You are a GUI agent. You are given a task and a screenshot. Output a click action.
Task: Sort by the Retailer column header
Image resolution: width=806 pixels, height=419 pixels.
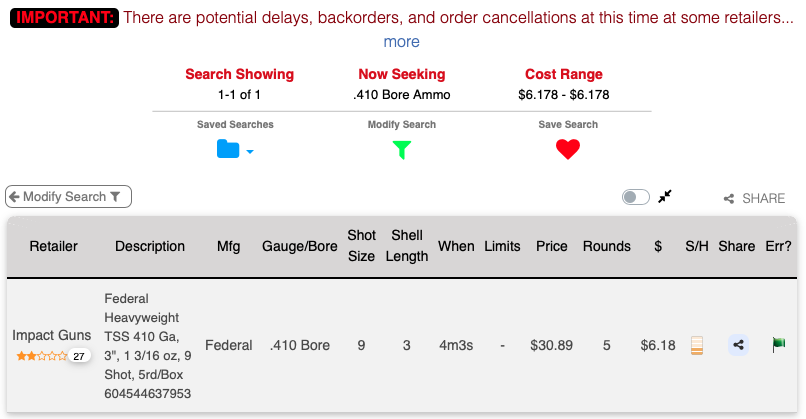(53, 246)
